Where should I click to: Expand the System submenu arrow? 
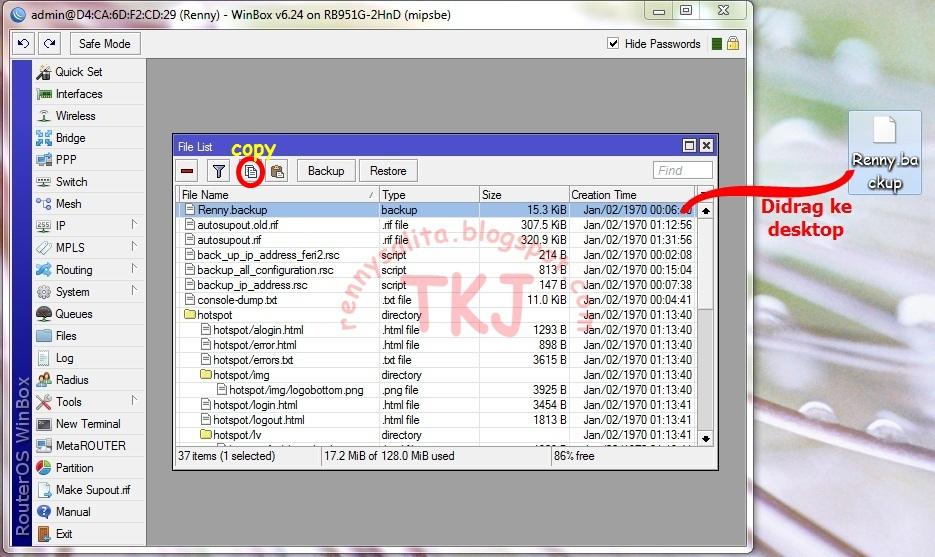click(134, 290)
